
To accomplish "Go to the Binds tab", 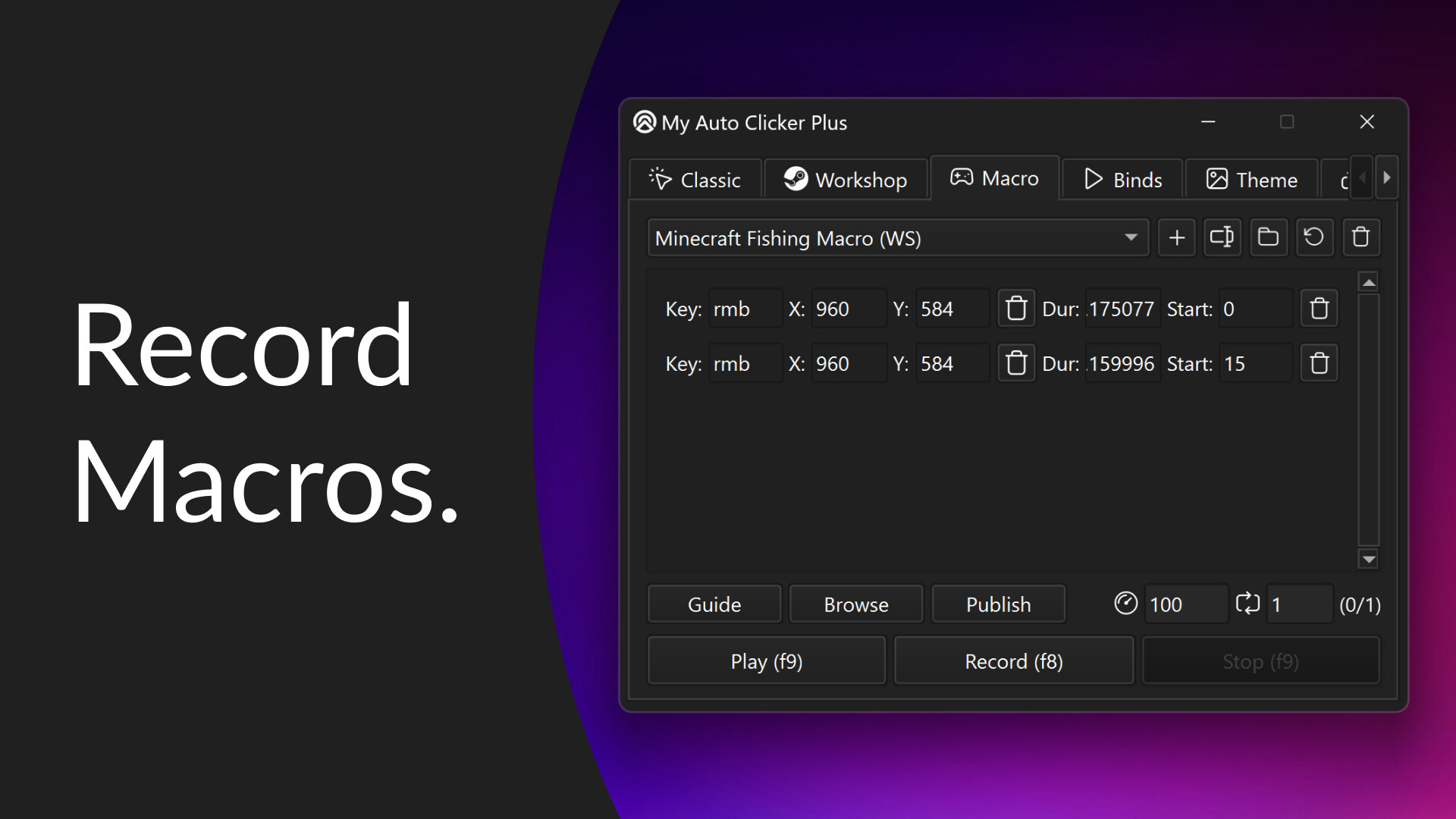I will [x=1123, y=180].
